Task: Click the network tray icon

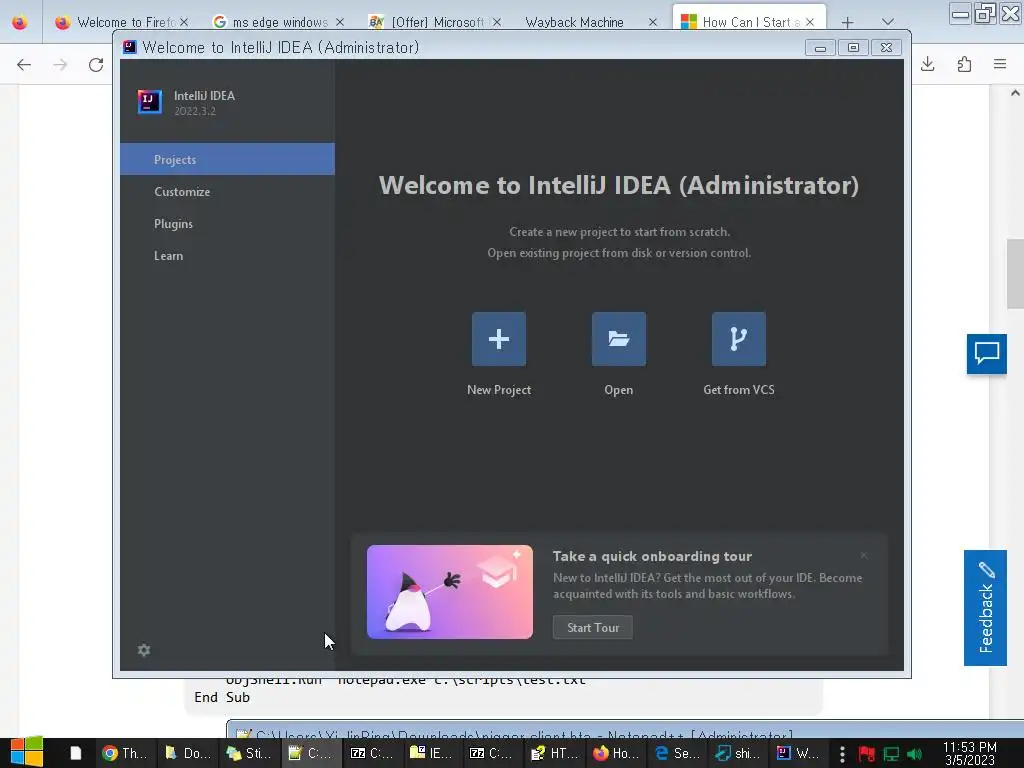Action: 891,754
